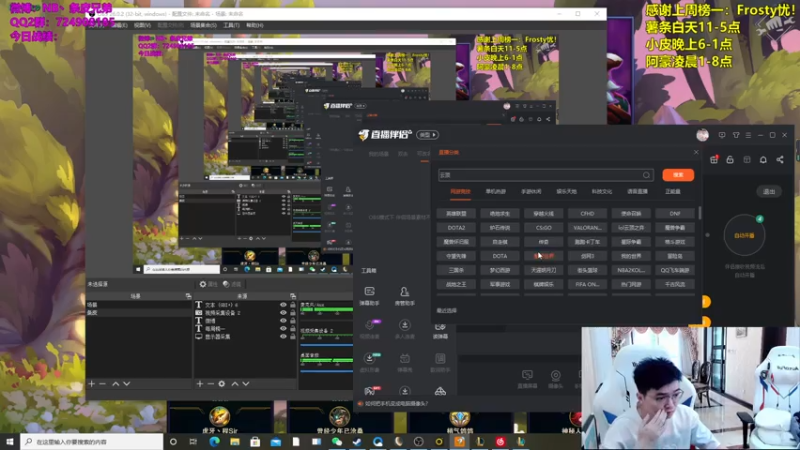Click the lock icon in 直播伴侣 top bar
The image size is (800, 450).
730,160
